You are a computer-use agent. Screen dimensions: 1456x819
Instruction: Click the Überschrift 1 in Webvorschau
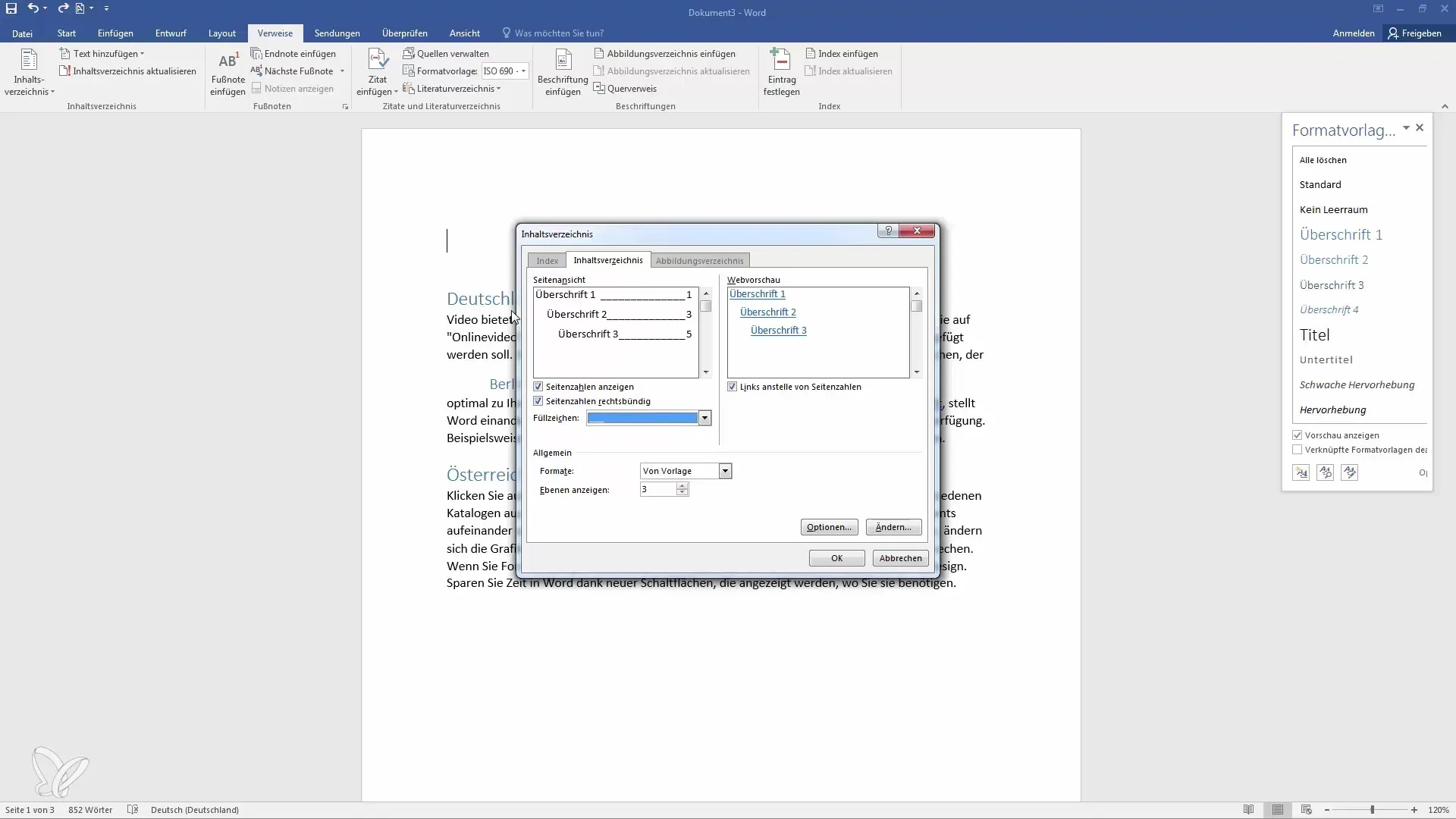[x=756, y=294]
